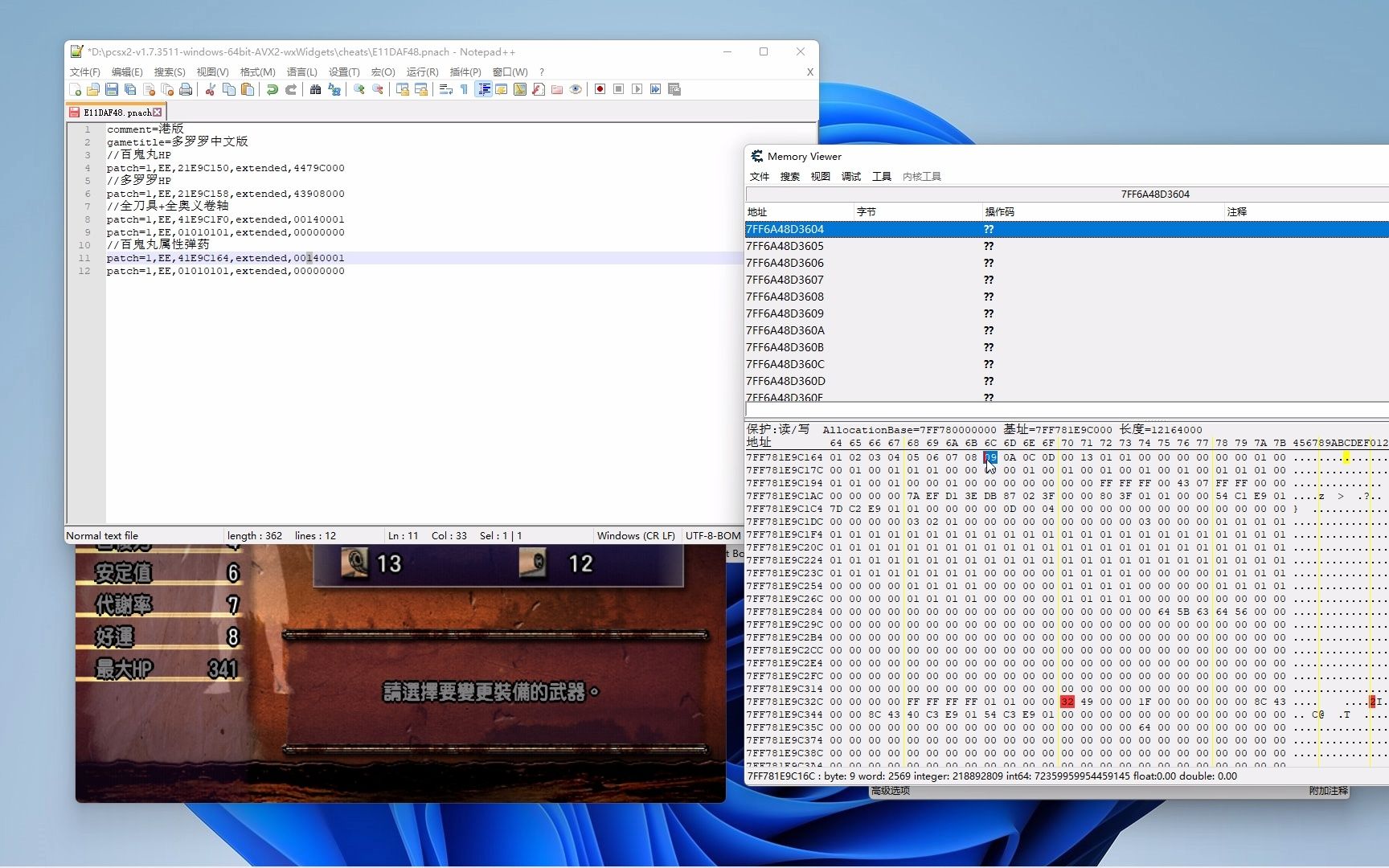Click the Cut scissors icon
1389x868 pixels.
210,89
